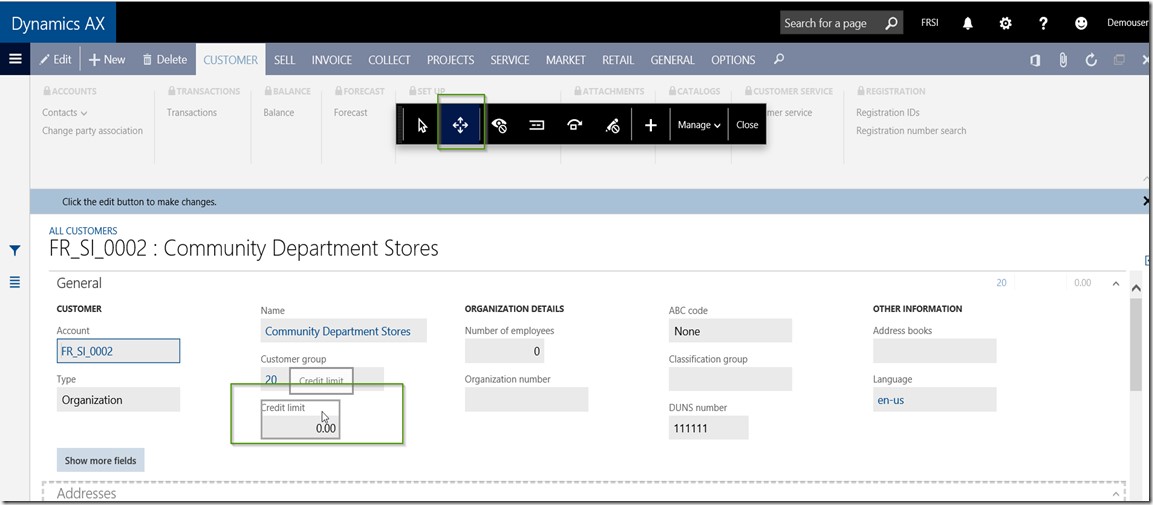Open Transactions

click(x=192, y=112)
